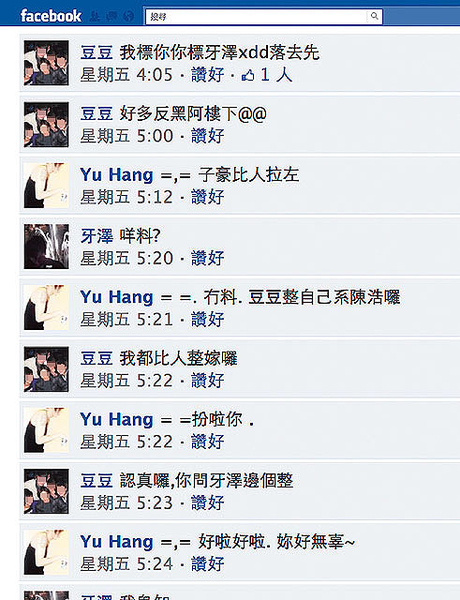Like the 4:05 comment via 讚好

click(207, 75)
